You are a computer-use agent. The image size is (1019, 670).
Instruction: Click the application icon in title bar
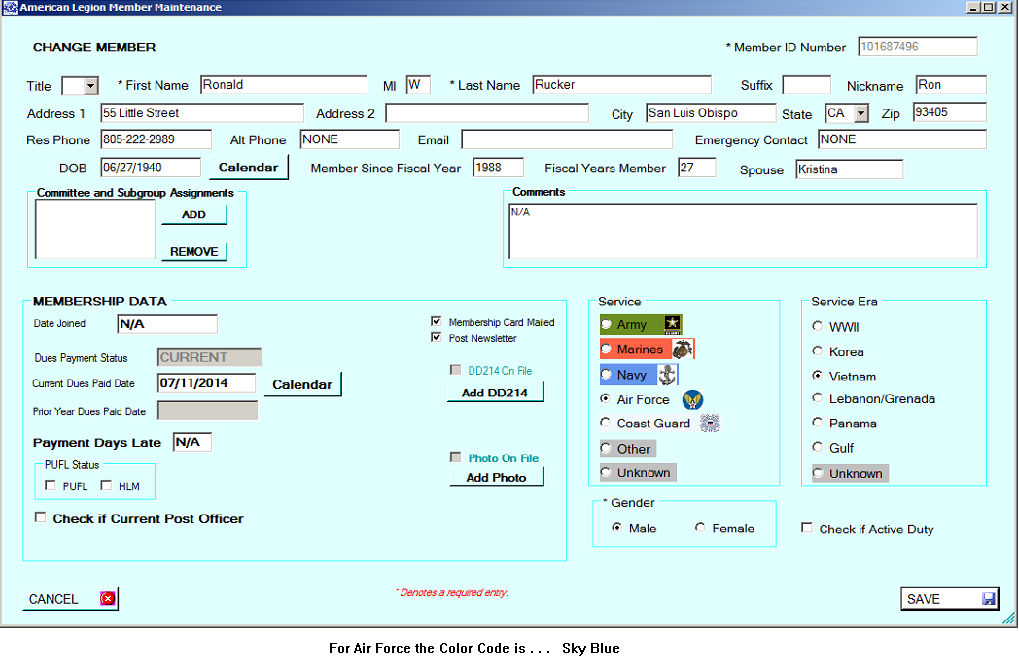[x=10, y=8]
